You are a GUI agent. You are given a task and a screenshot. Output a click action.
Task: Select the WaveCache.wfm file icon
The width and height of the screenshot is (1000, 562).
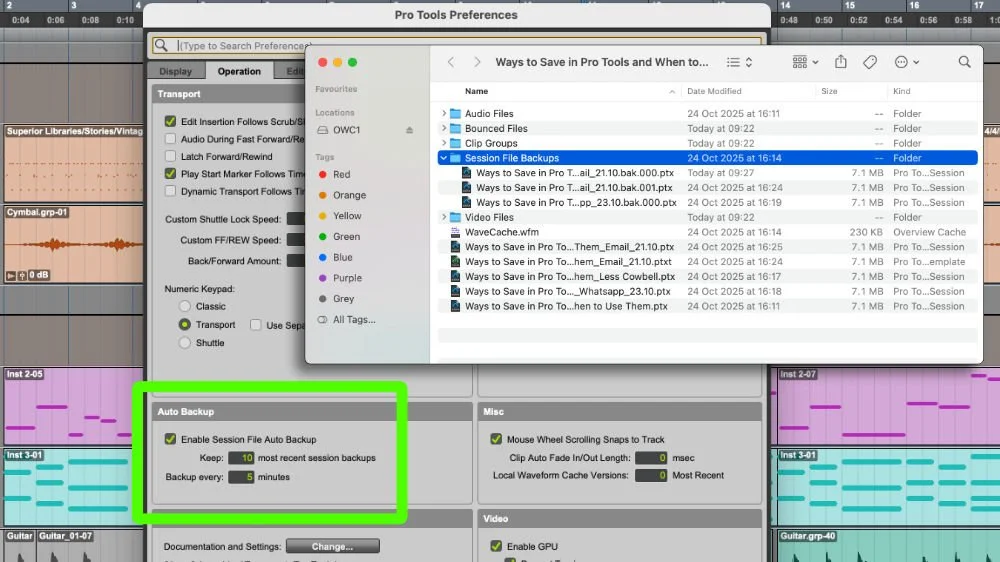[x=455, y=232]
